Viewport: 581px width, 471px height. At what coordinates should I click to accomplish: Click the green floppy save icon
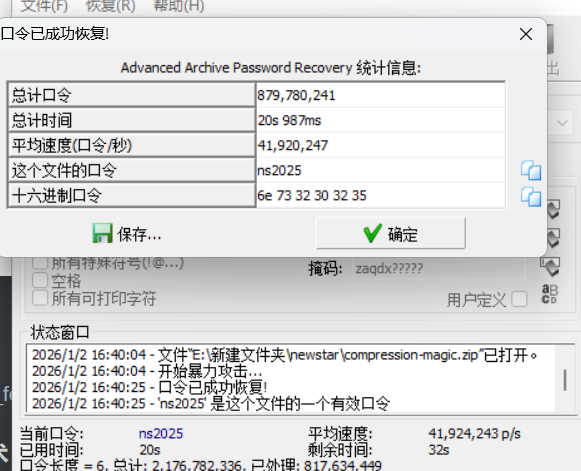(x=102, y=233)
